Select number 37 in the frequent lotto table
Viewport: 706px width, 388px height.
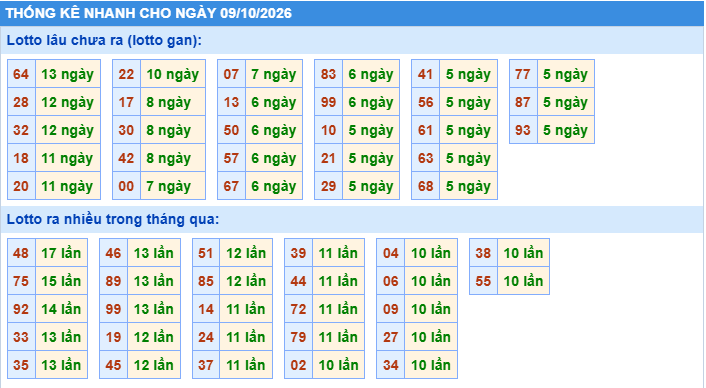pyautogui.click(x=206, y=364)
